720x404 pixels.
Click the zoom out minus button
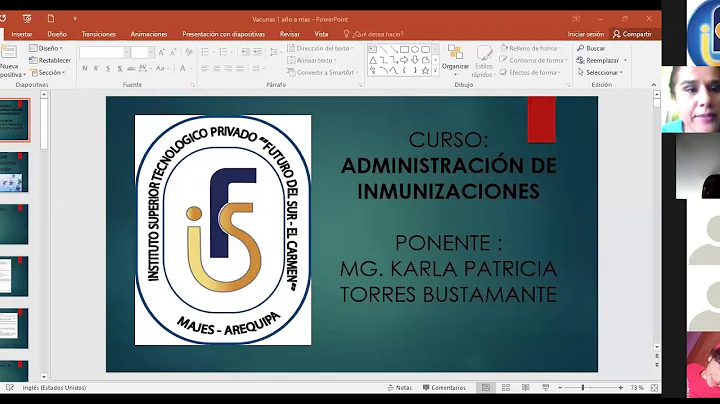click(x=560, y=388)
